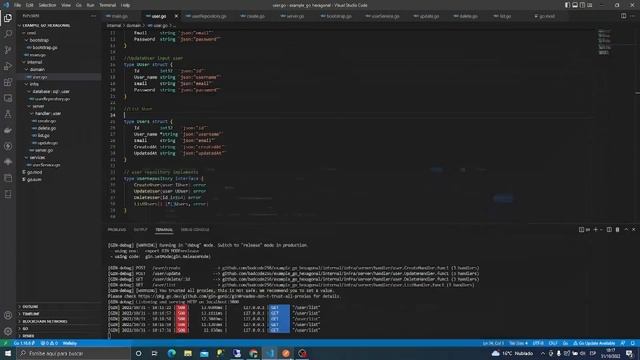Image resolution: width=640 pixels, height=360 pixels.
Task: Split the editor right
Action: [623, 16]
